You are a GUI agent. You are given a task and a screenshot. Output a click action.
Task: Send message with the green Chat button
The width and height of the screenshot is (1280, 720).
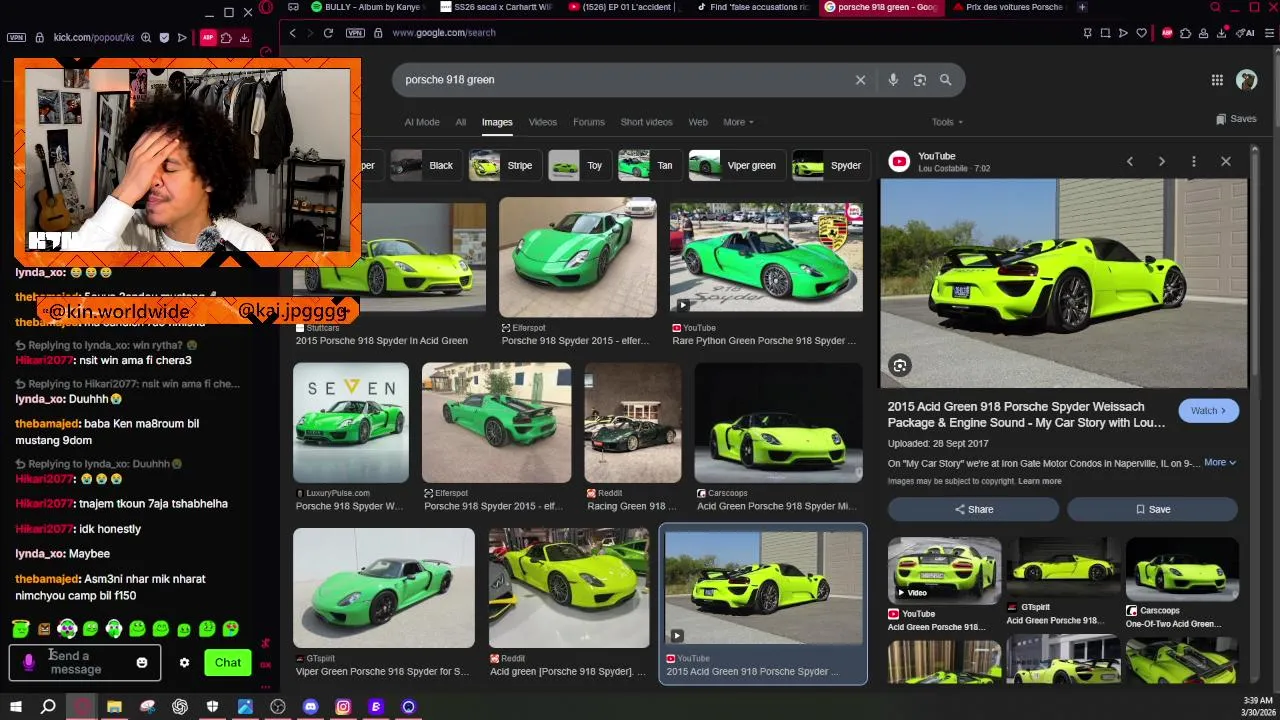pos(228,663)
